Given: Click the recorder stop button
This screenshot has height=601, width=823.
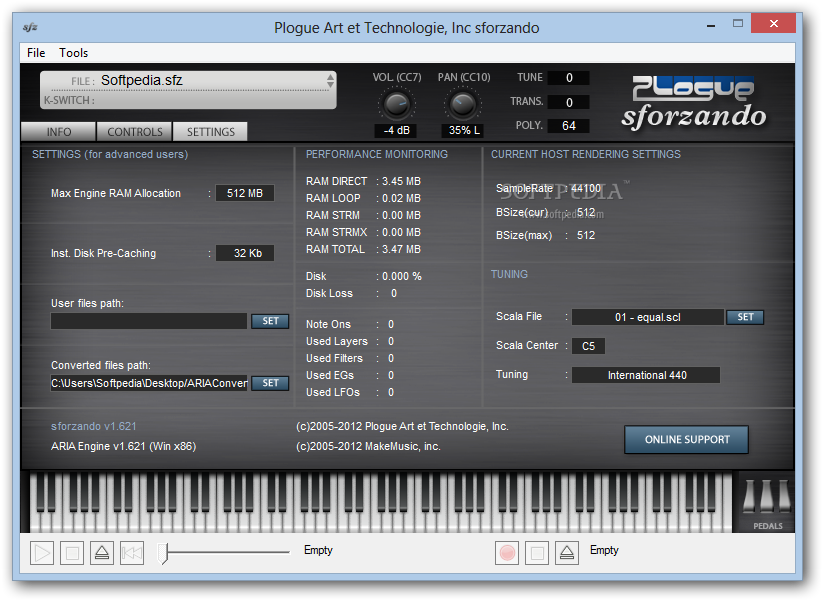Looking at the screenshot, I should [x=537, y=553].
